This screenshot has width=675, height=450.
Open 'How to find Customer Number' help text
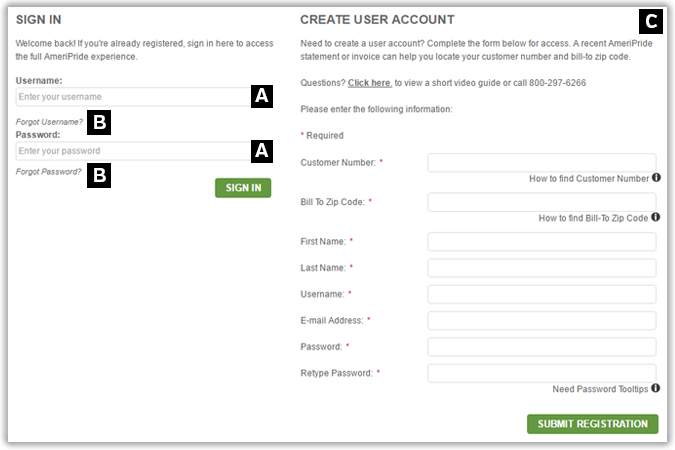pos(588,179)
